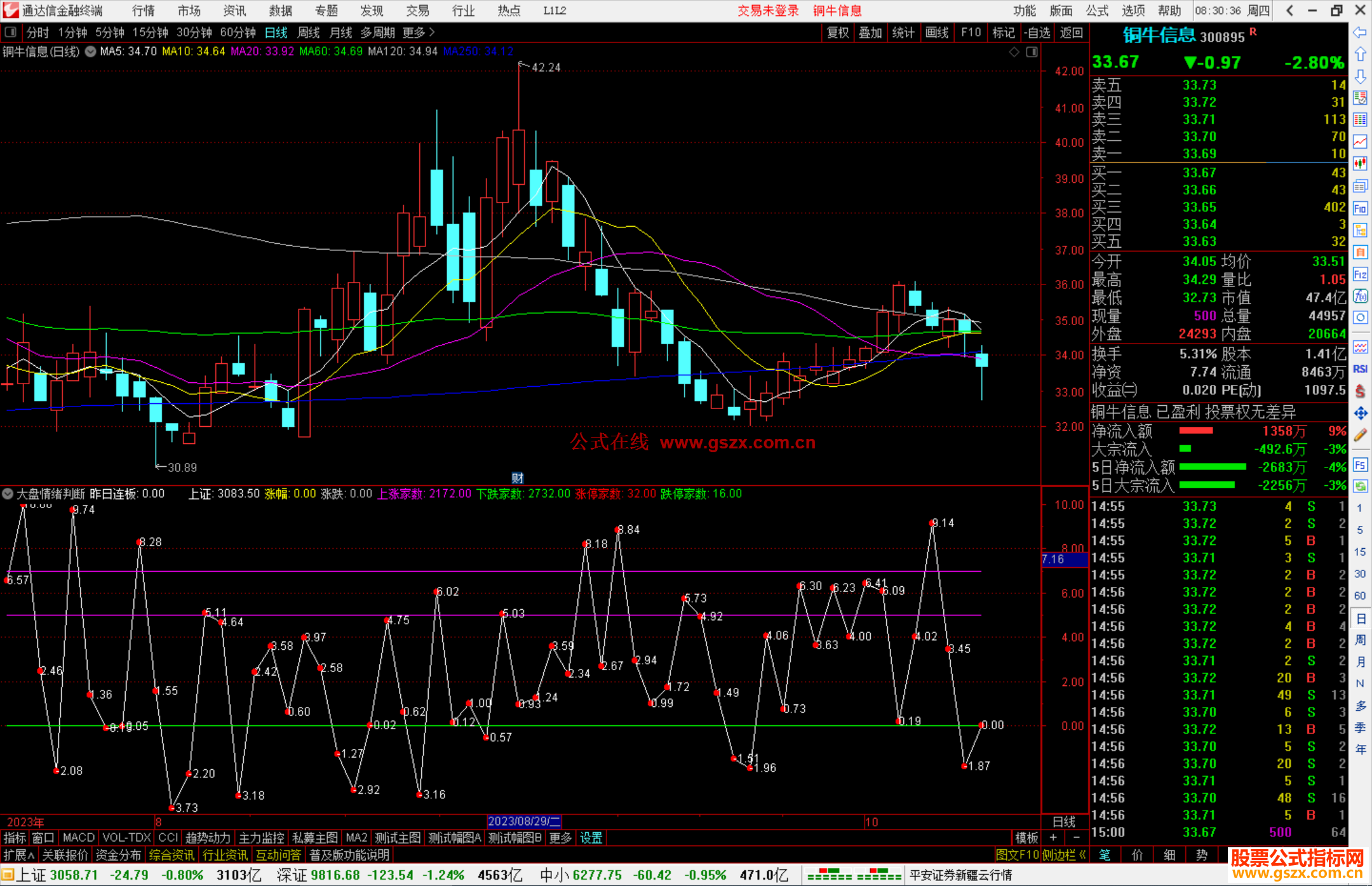Toggle the chart side panel icon near MA legend
1372x886 pixels.
click(1032, 52)
